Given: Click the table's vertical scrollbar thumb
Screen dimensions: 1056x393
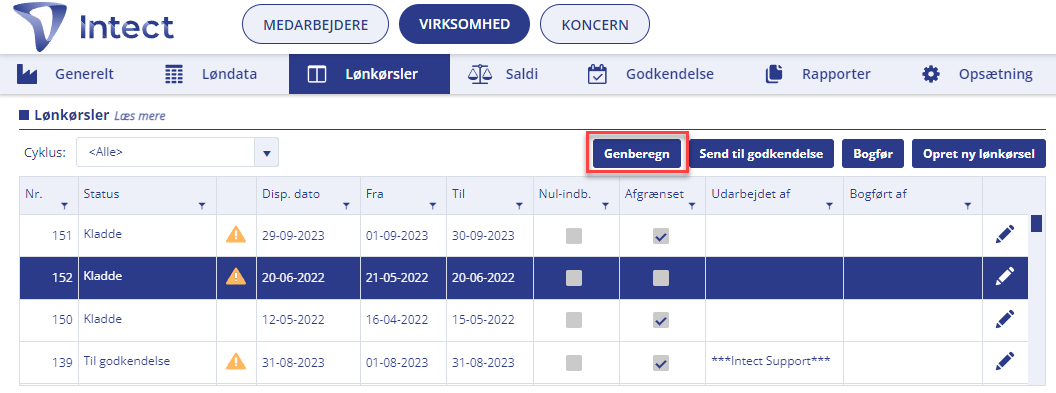Looking at the screenshot, I should point(1036,223).
